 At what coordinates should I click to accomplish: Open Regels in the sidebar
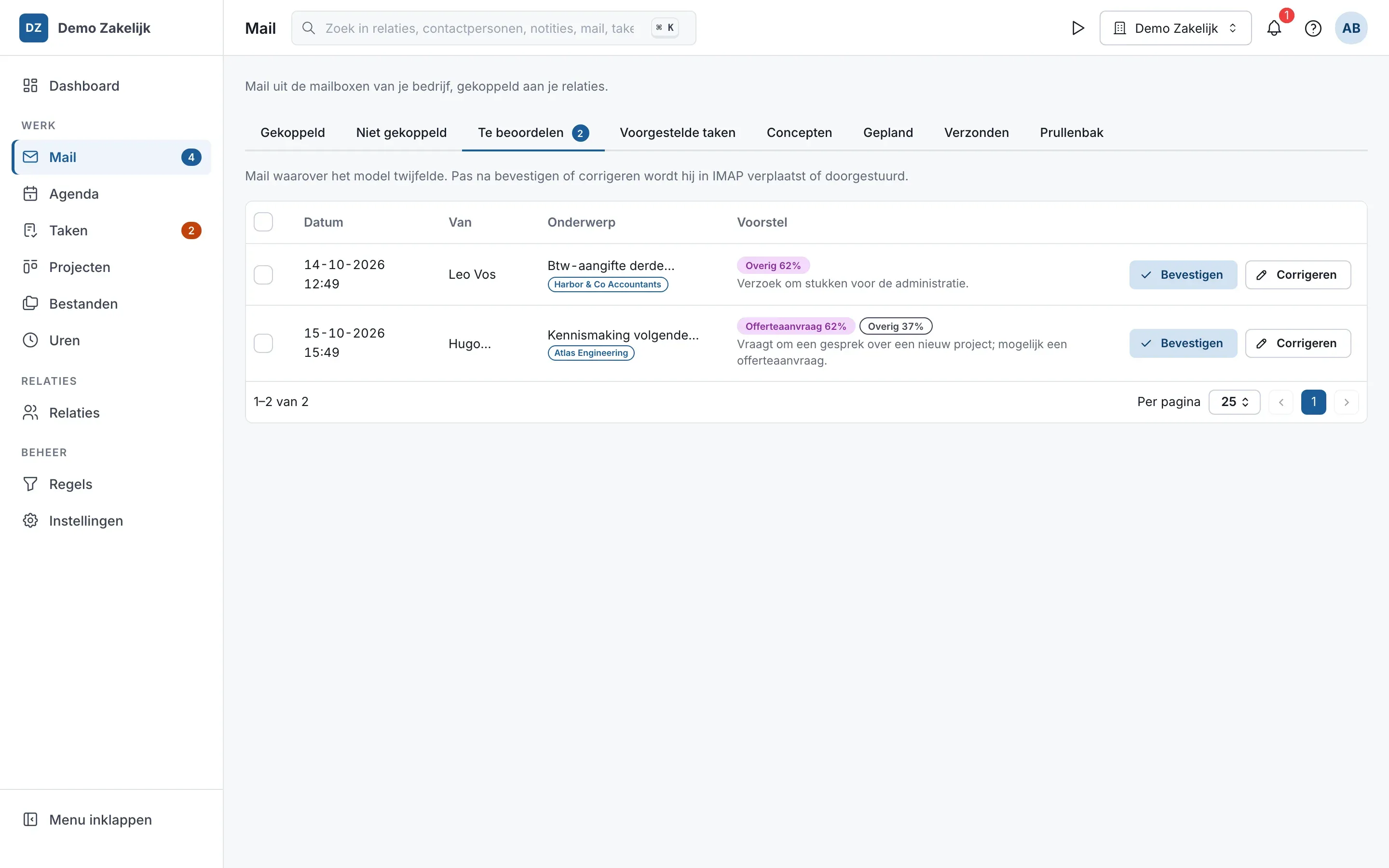click(x=111, y=485)
